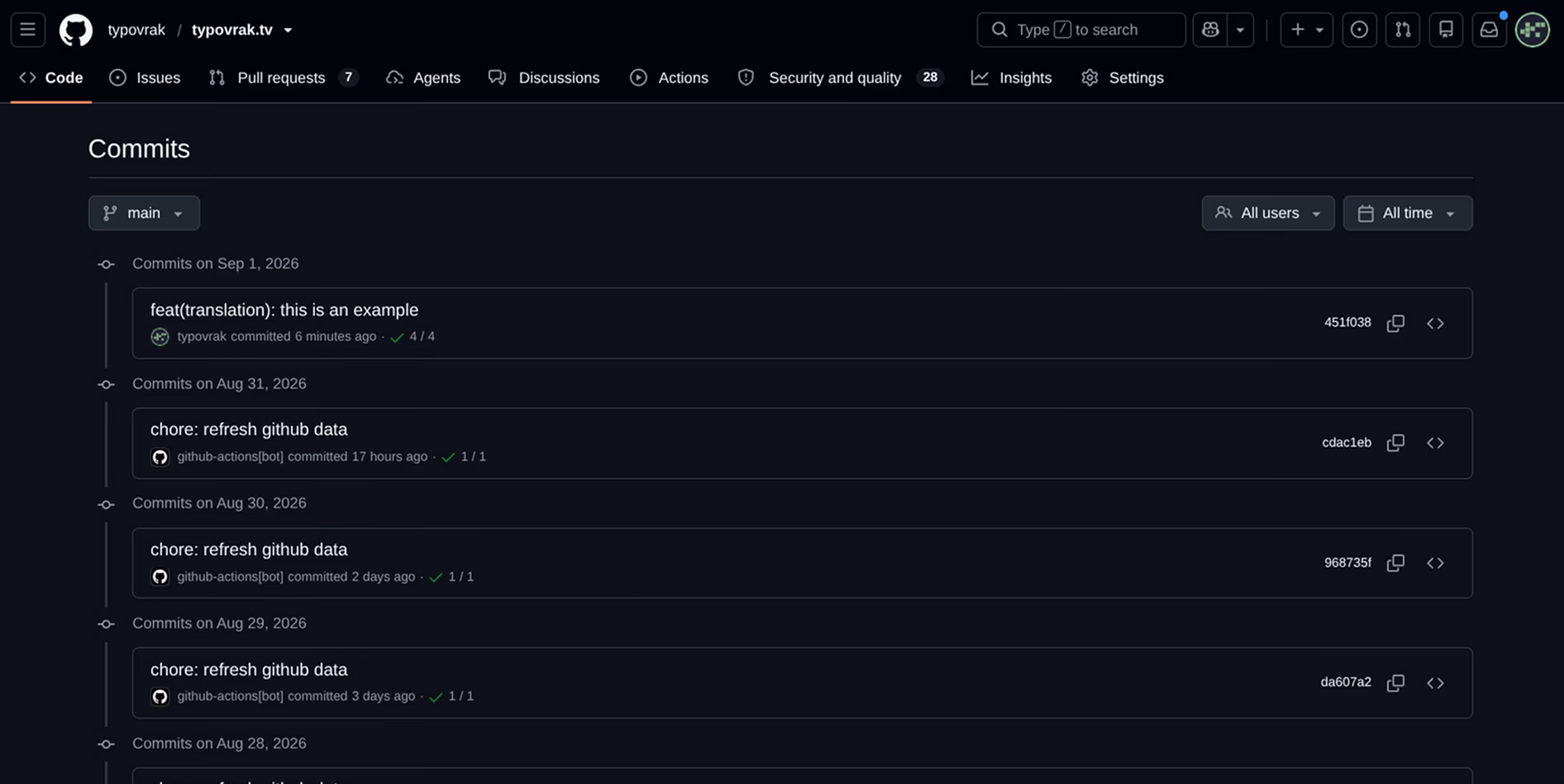
Task: Switch to Security and quality tab
Action: (840, 78)
